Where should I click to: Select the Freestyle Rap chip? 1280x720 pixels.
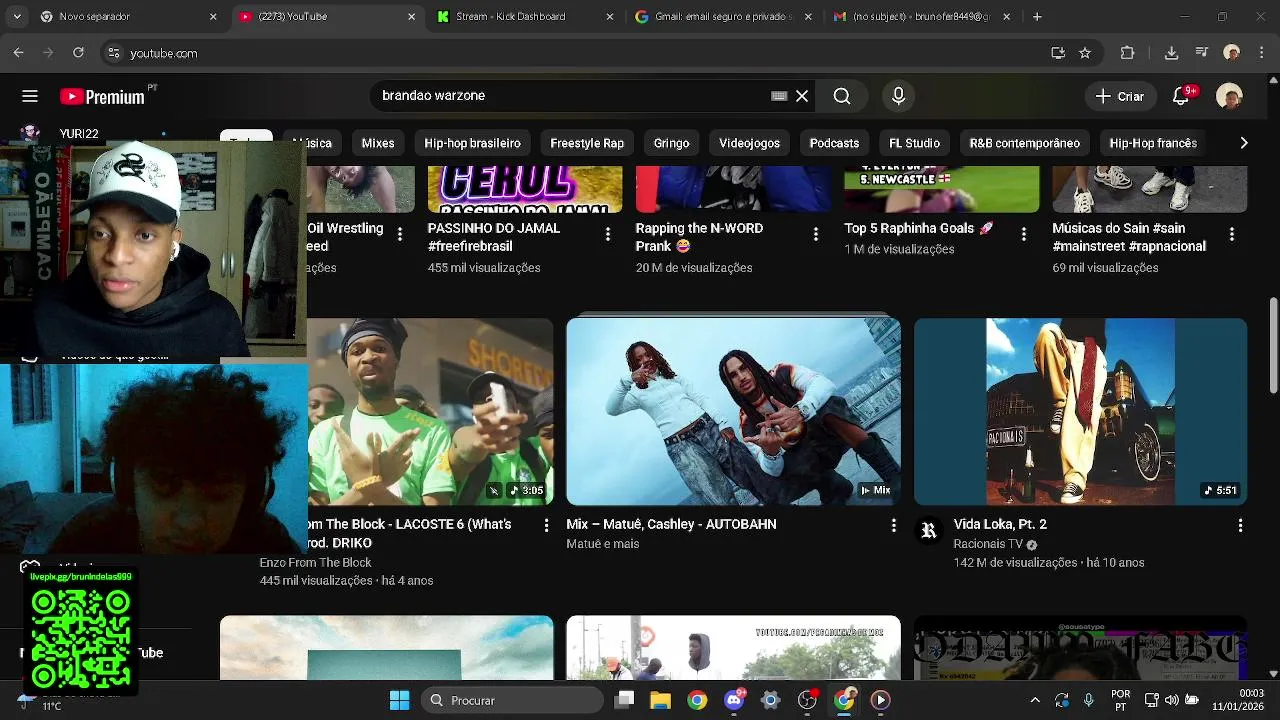point(587,143)
